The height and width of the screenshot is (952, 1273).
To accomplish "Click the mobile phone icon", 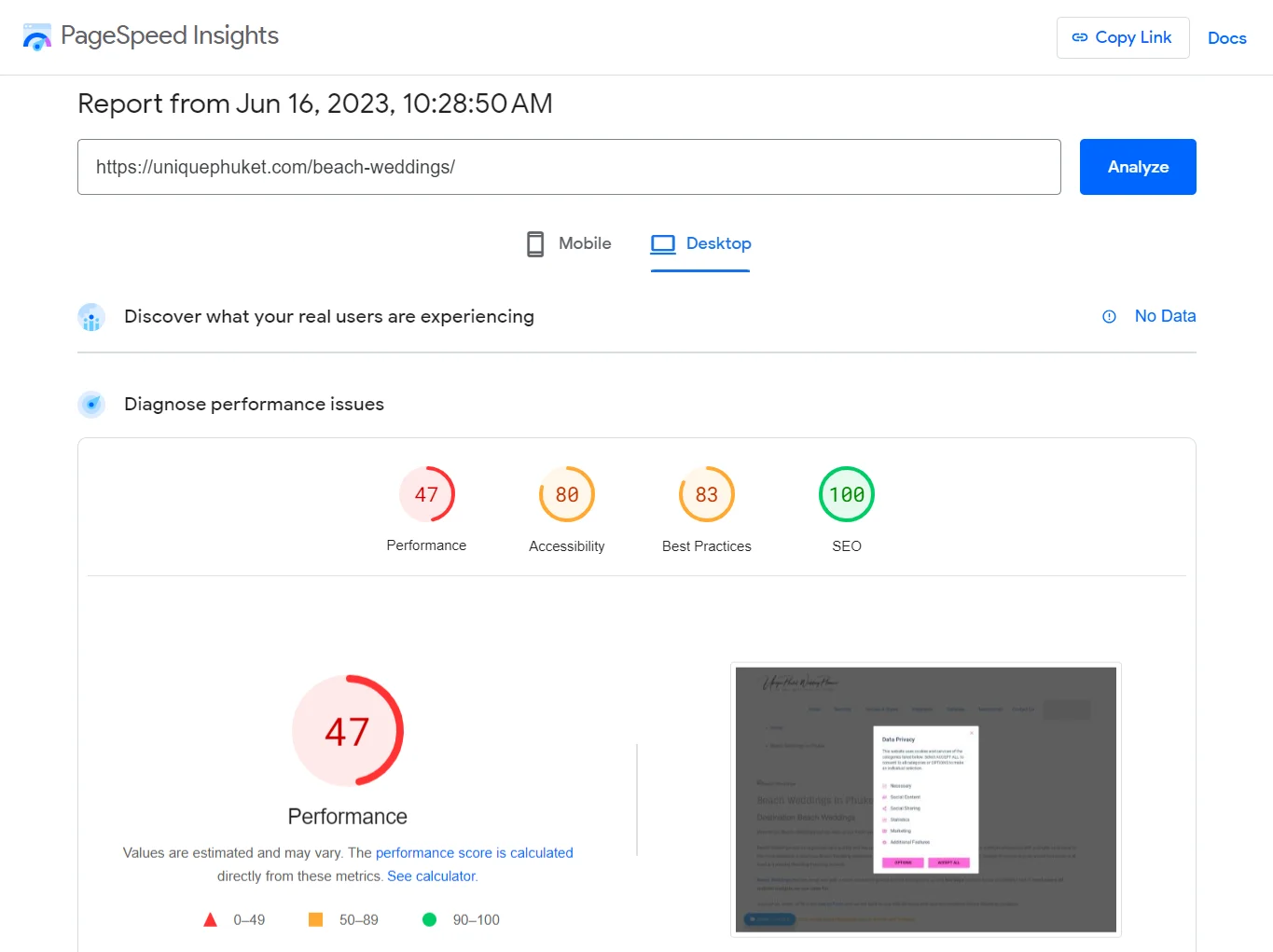I will coord(535,244).
